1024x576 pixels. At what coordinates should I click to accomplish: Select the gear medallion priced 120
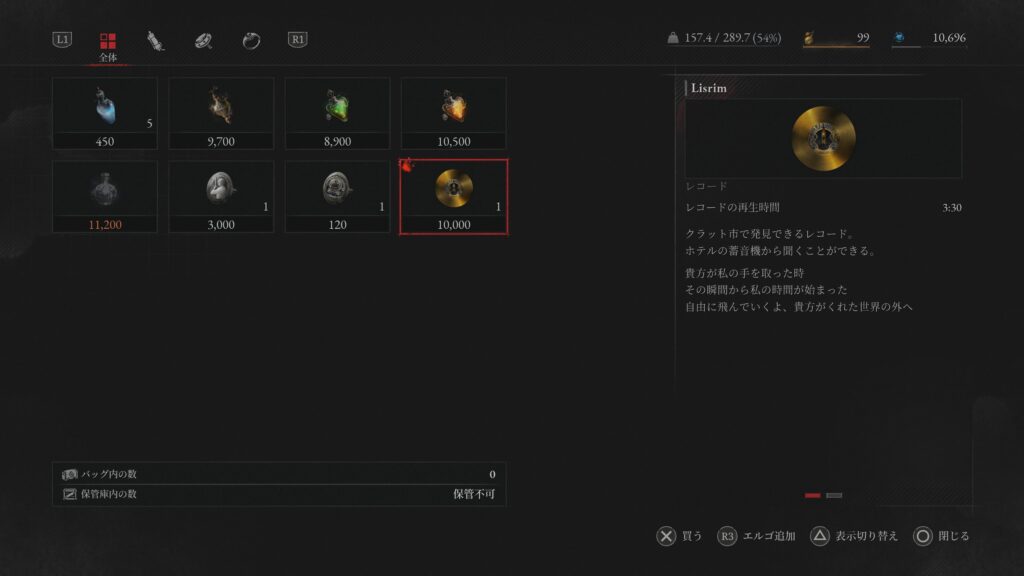click(x=337, y=197)
